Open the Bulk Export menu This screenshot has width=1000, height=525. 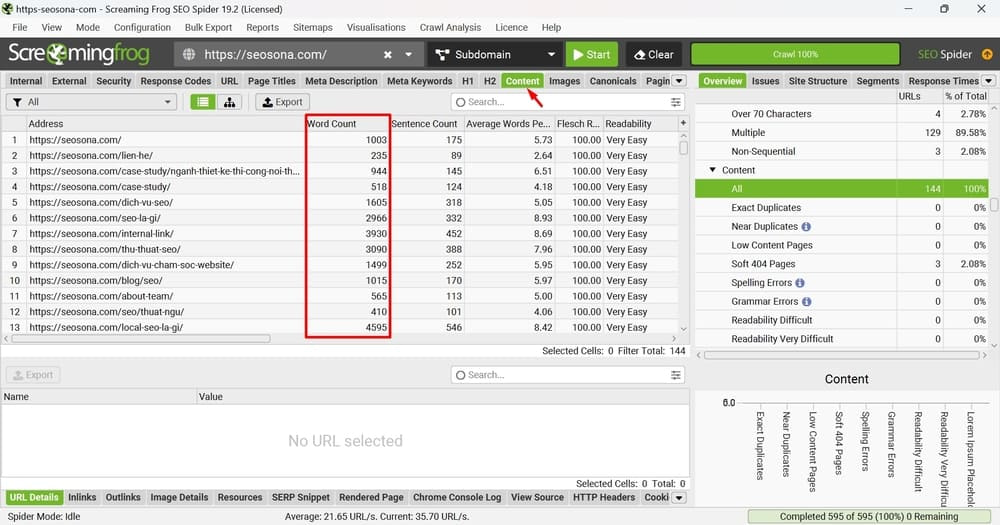pyautogui.click(x=208, y=27)
